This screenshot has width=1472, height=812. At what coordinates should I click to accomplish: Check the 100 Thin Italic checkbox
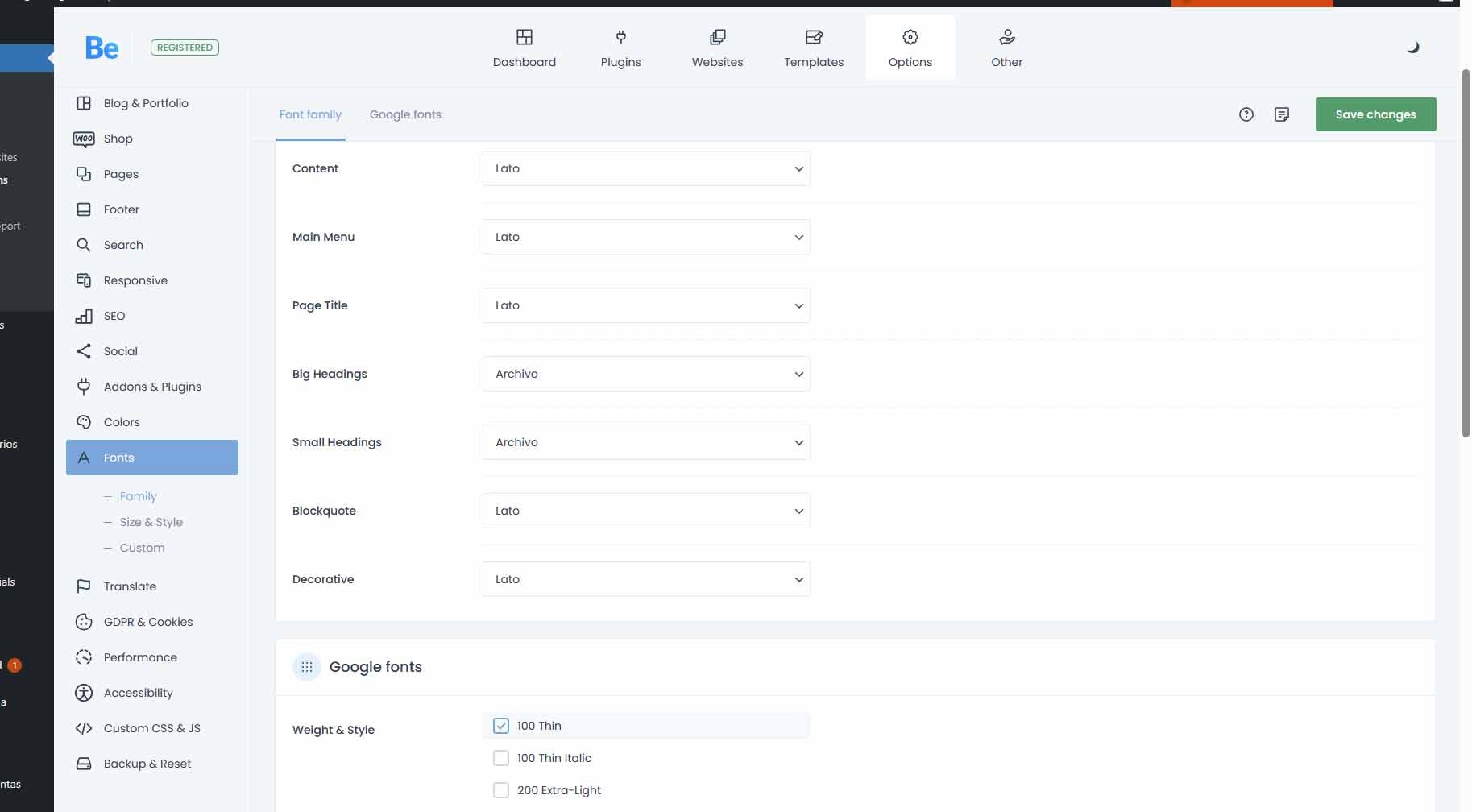click(501, 758)
